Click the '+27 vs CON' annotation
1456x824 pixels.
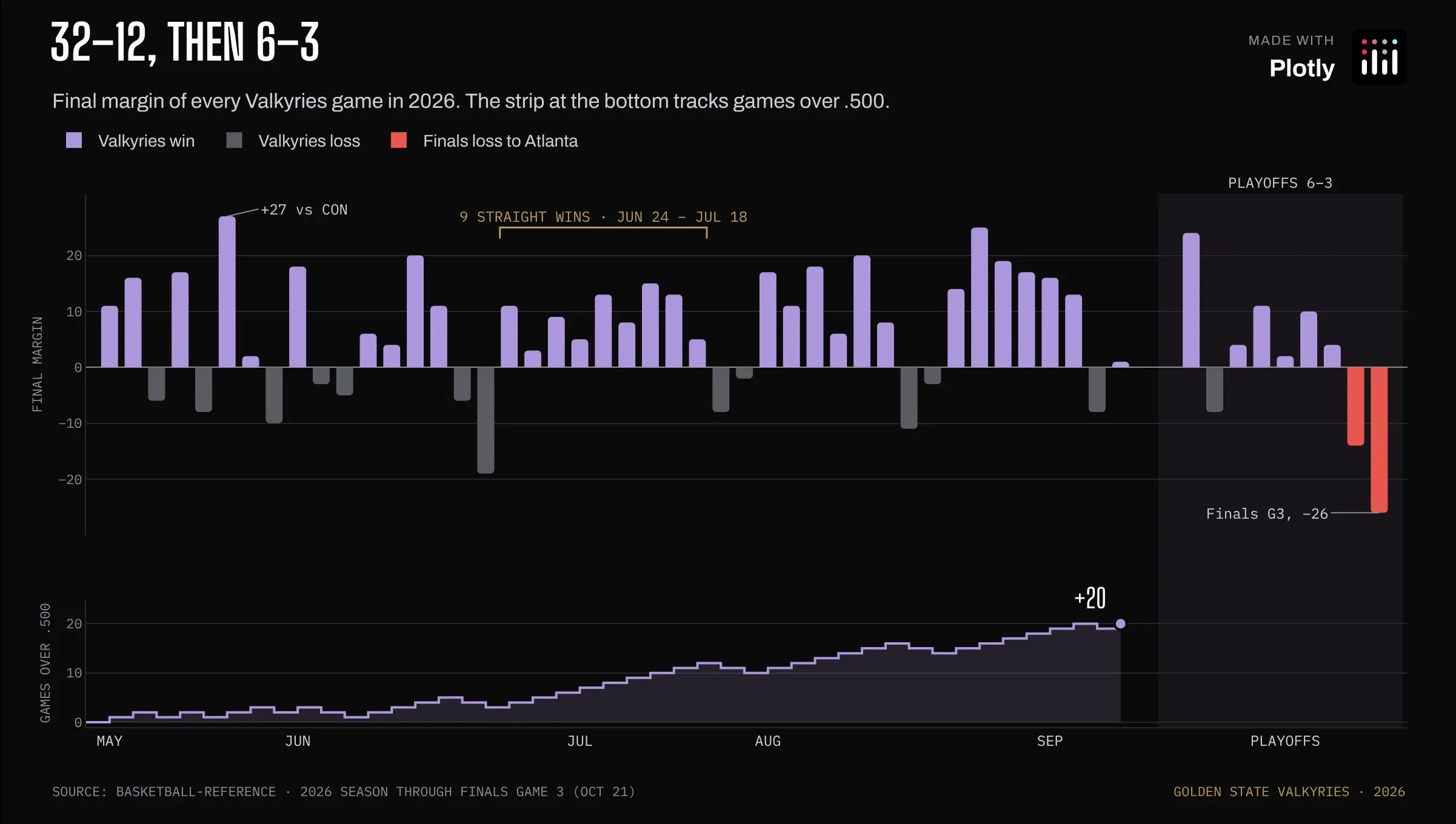304,210
